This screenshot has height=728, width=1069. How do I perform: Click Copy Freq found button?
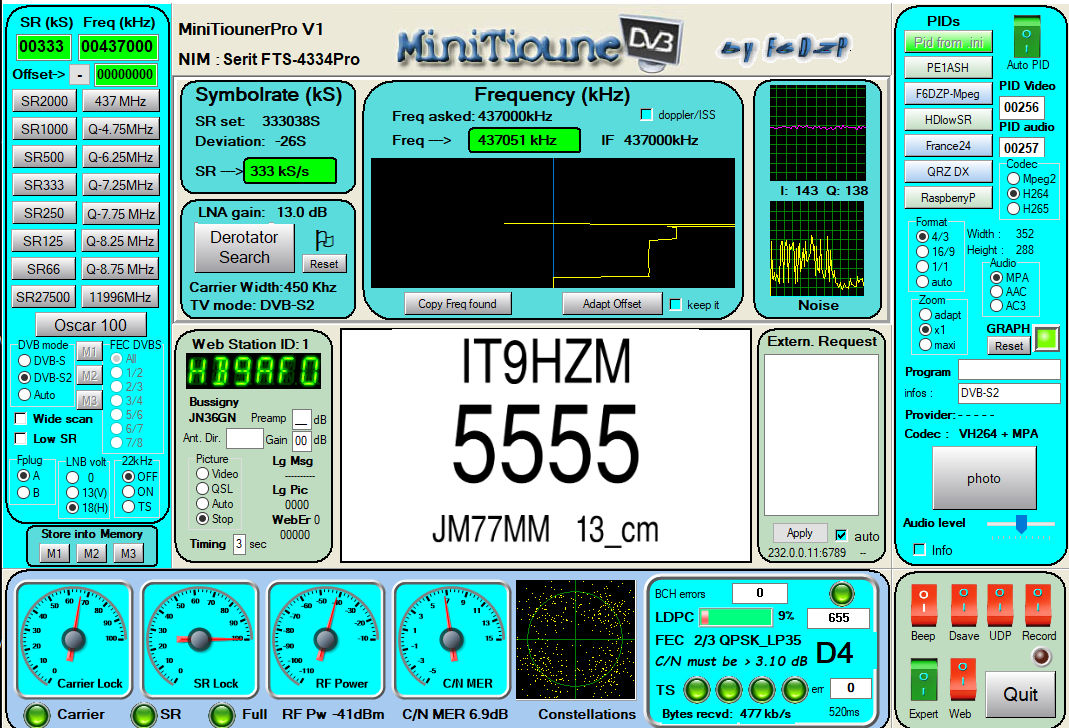point(457,303)
